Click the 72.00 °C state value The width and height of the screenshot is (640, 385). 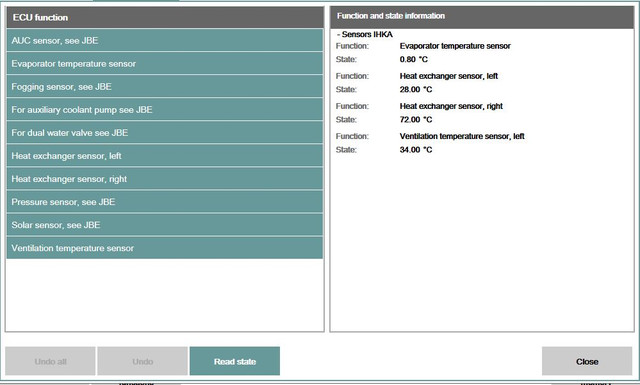(416, 120)
